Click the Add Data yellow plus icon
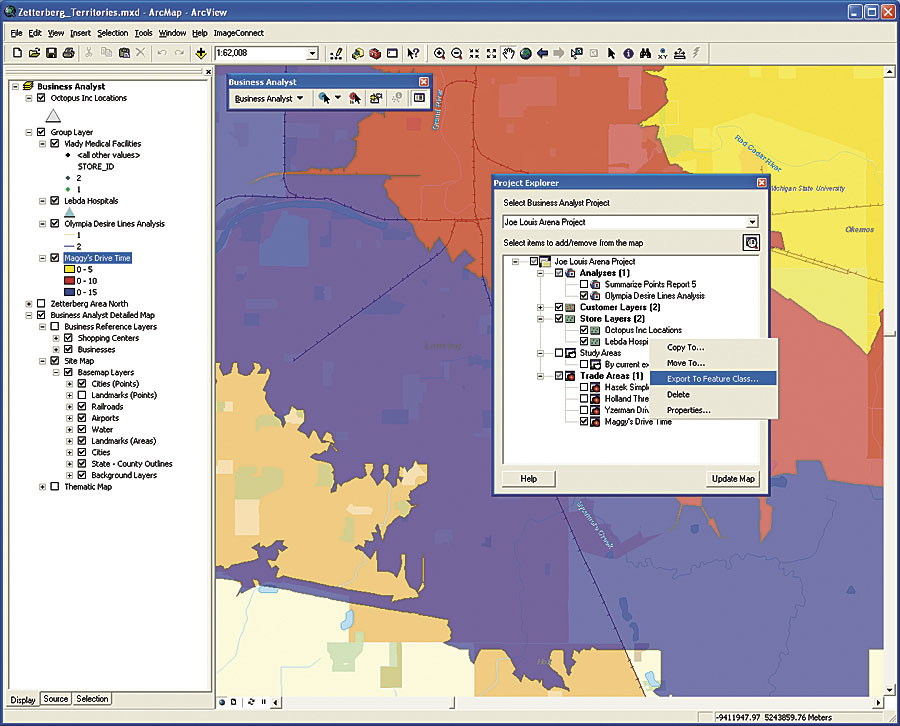The image size is (900, 726). click(x=201, y=53)
